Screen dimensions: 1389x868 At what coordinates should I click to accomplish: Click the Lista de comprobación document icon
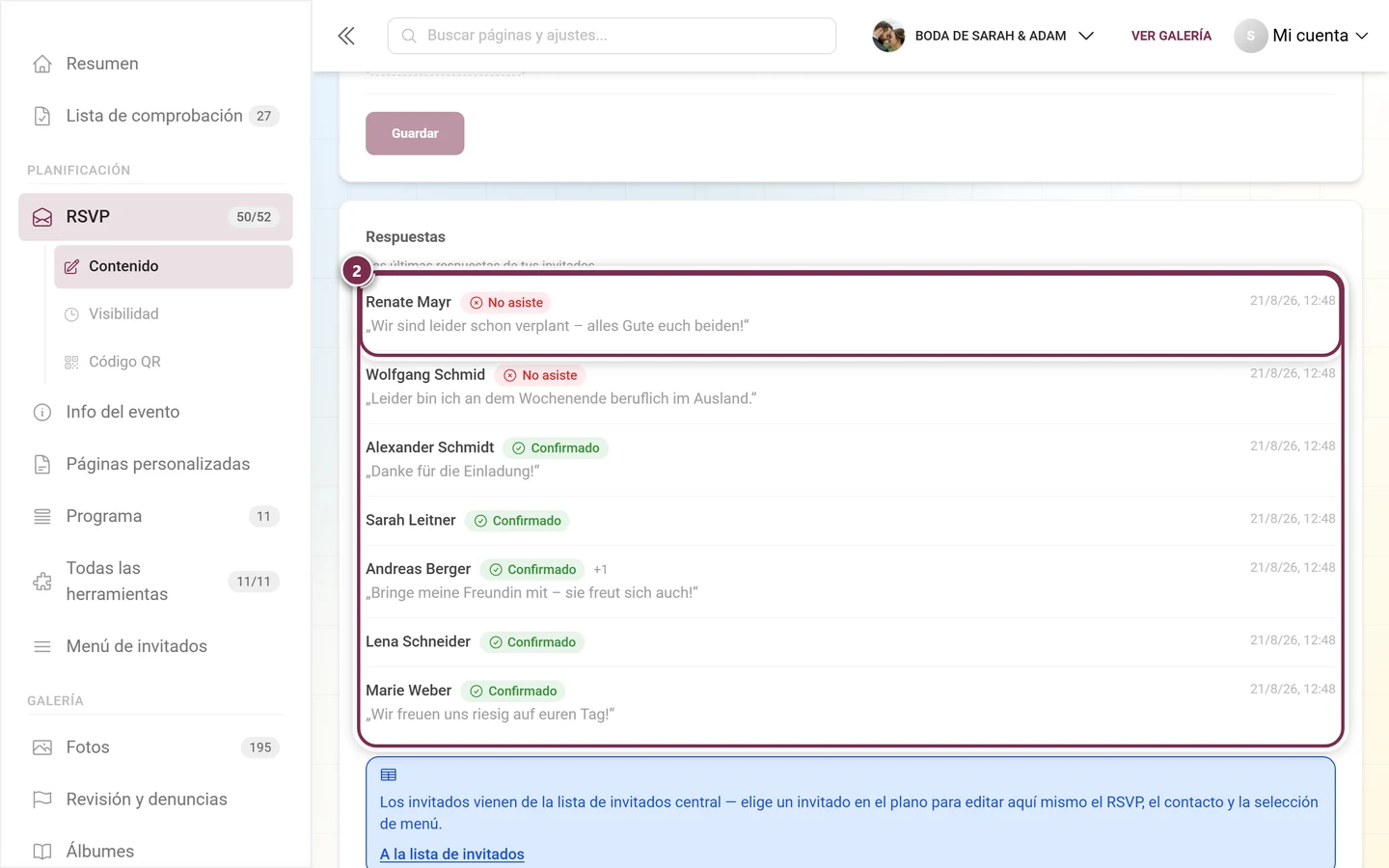pyautogui.click(x=42, y=116)
